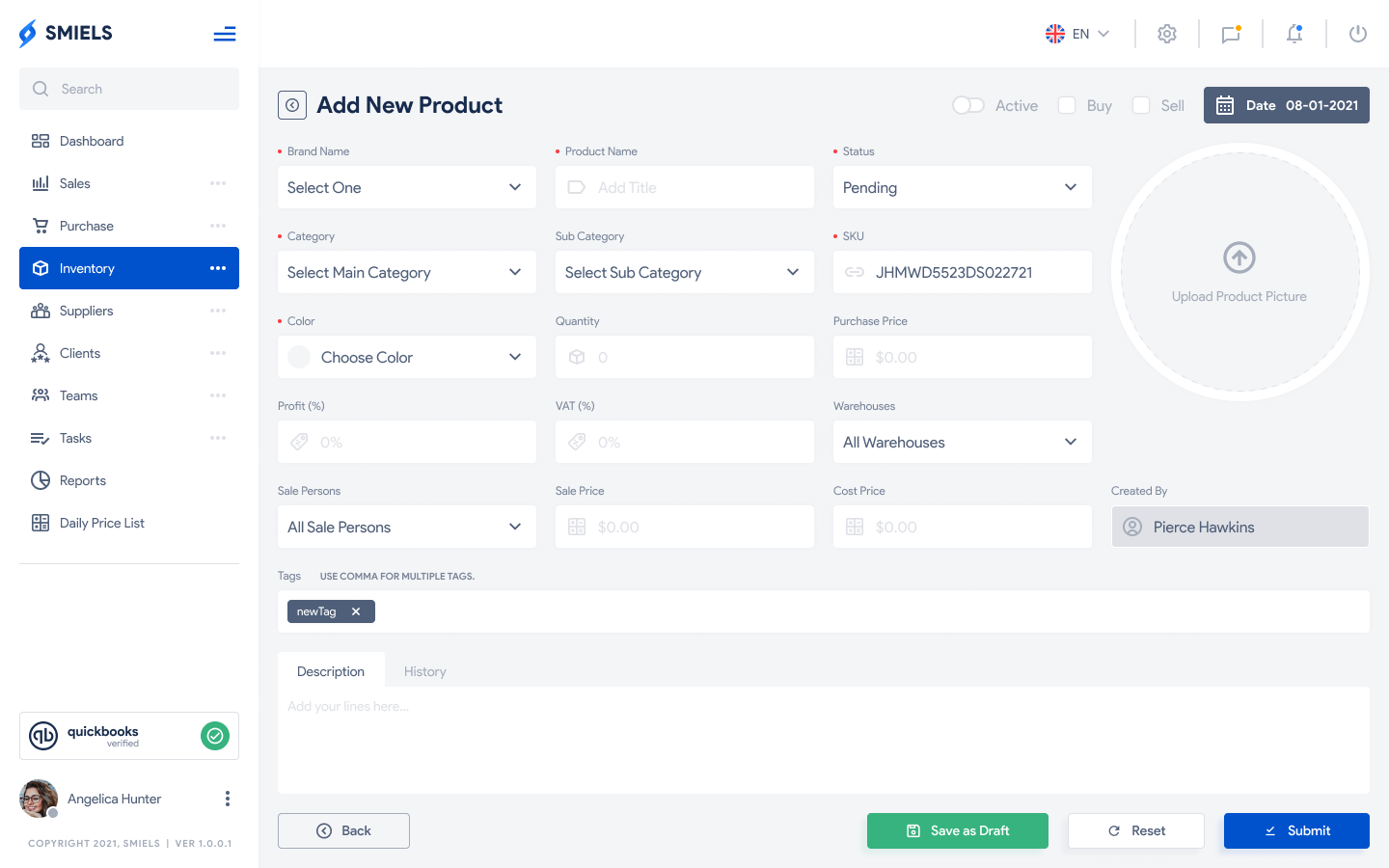
Task: Open EN language selector
Action: point(1077,34)
